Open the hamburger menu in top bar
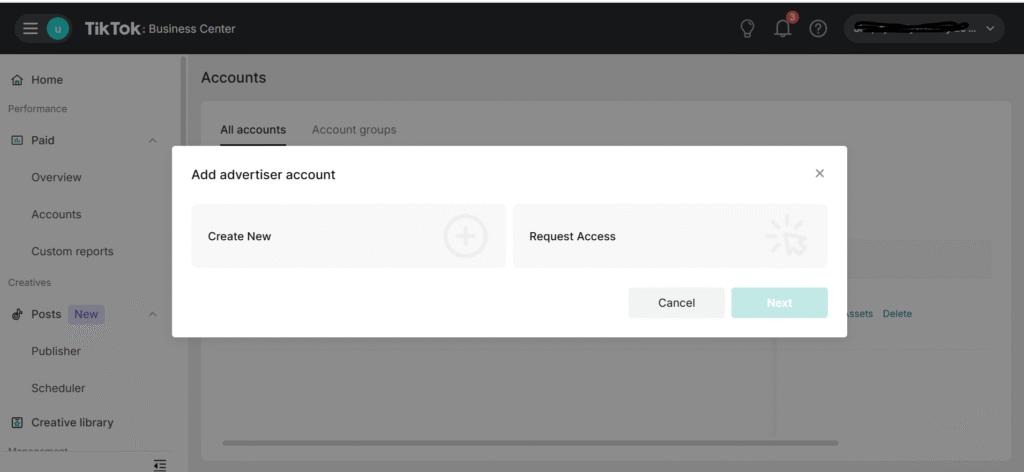Viewport: 1024px width, 472px height. click(x=30, y=29)
